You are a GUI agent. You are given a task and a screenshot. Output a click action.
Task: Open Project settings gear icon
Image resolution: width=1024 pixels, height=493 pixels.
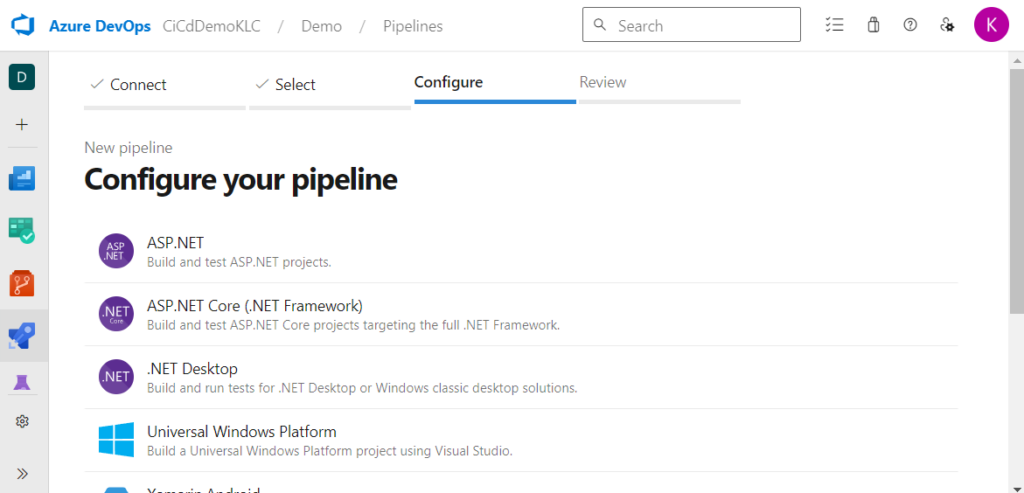22,422
